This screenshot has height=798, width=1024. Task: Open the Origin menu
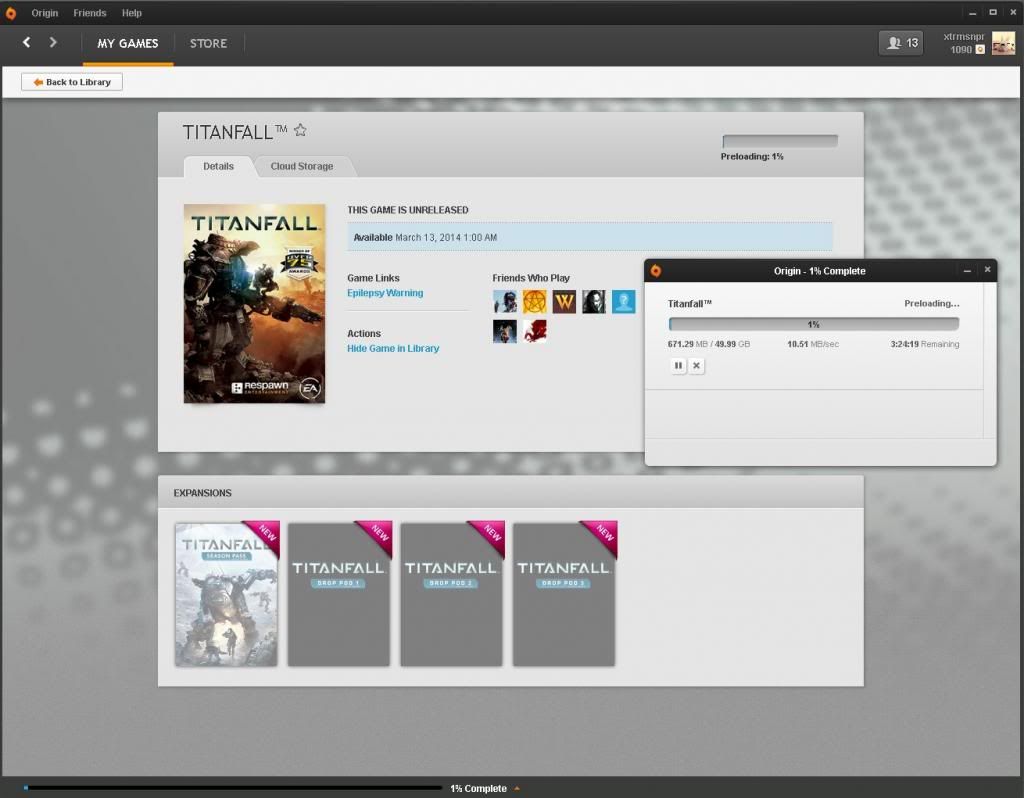pos(44,13)
